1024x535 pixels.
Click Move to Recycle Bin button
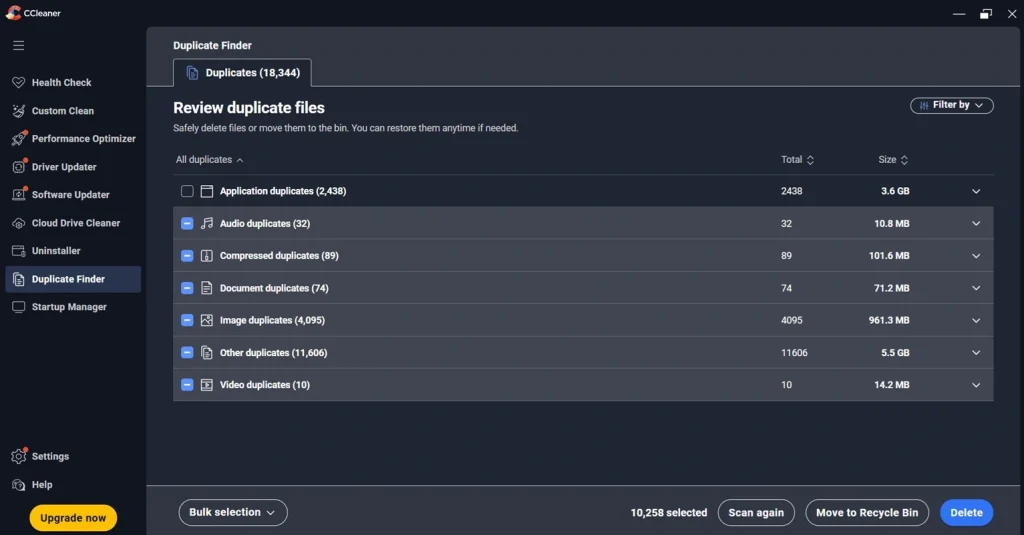867,512
